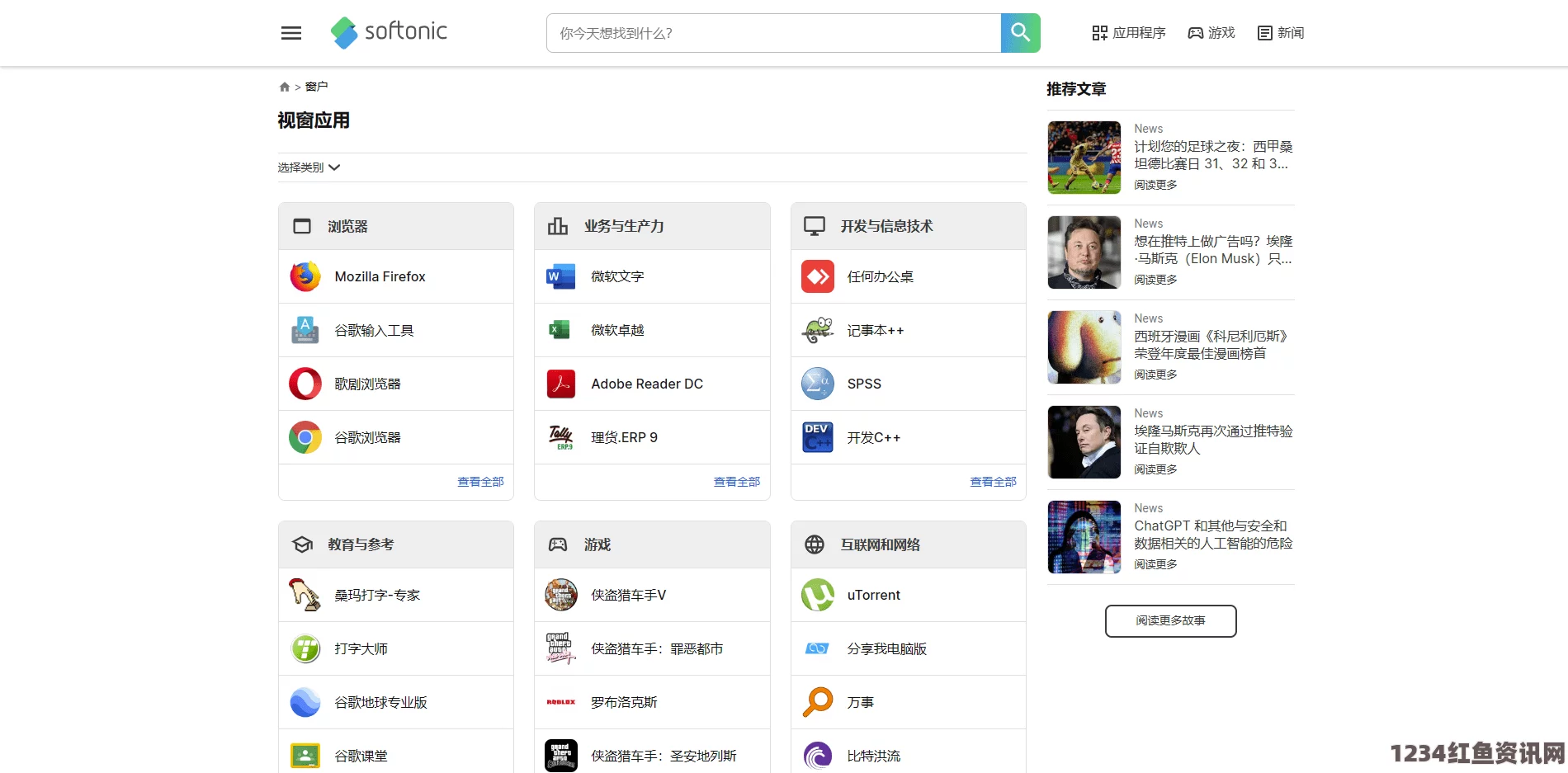This screenshot has height=773, width=1568.
Task: Open the Elon Musk Twitter ads thumbnail
Action: pyautogui.click(x=1084, y=252)
